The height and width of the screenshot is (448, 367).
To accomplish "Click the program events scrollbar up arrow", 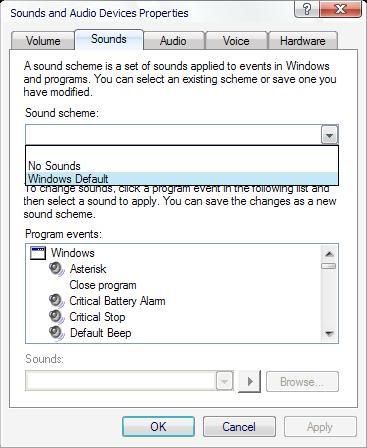I will pos(329,254).
